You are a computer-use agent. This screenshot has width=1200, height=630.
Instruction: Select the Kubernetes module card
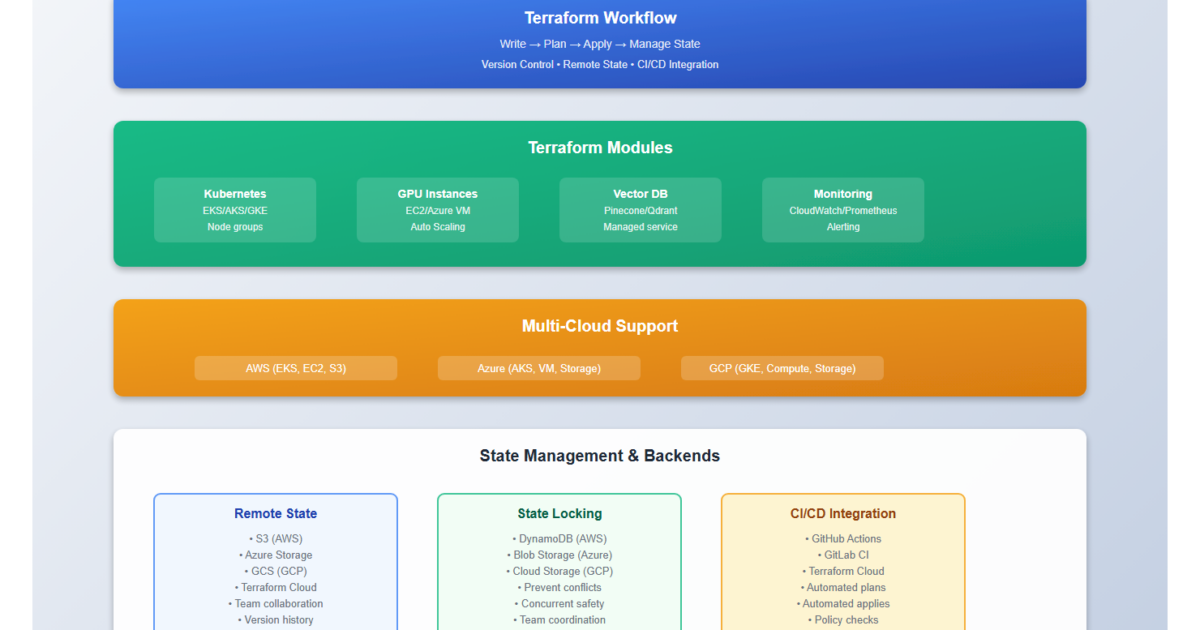coord(235,210)
